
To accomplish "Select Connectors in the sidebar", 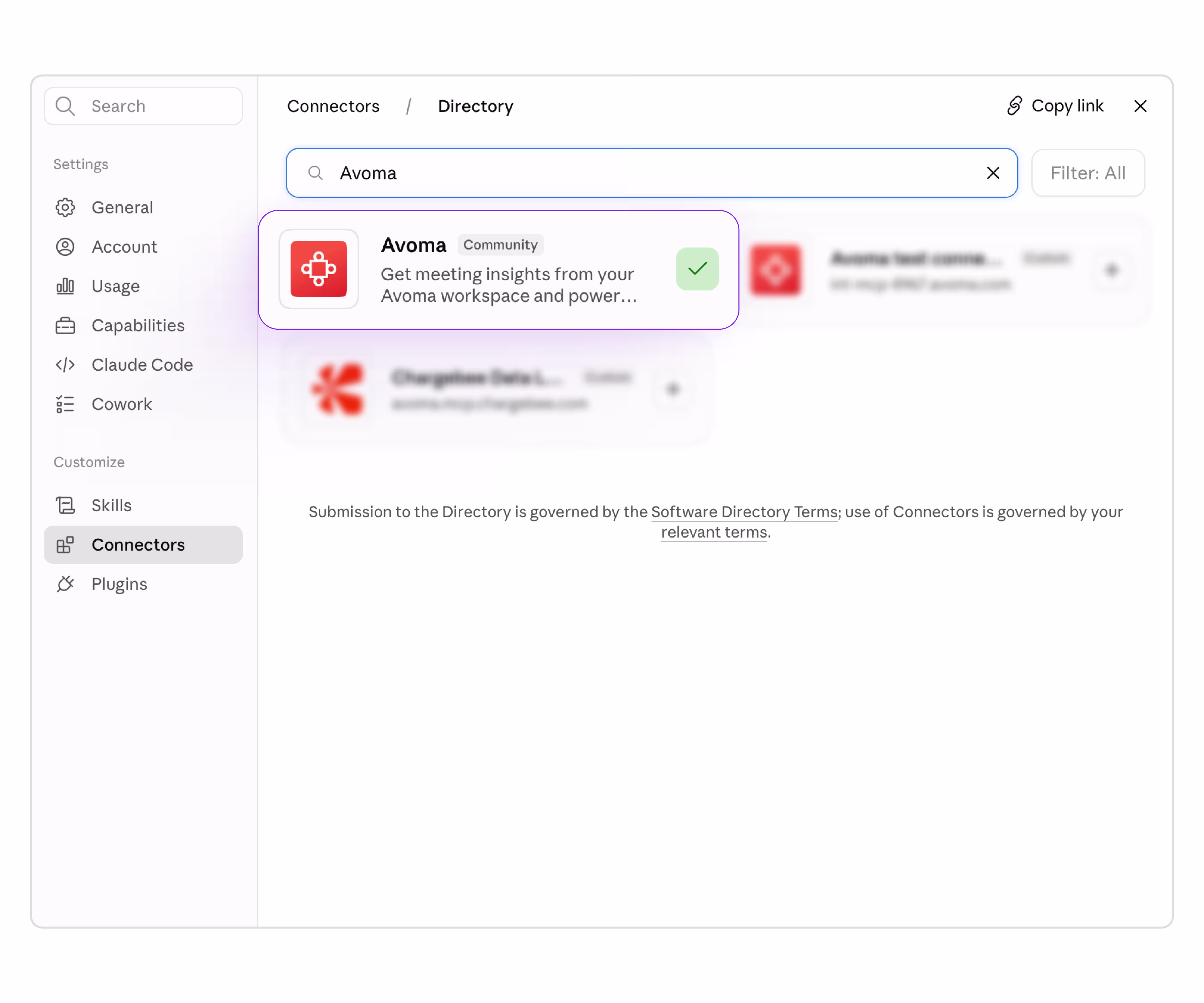I will (x=143, y=545).
